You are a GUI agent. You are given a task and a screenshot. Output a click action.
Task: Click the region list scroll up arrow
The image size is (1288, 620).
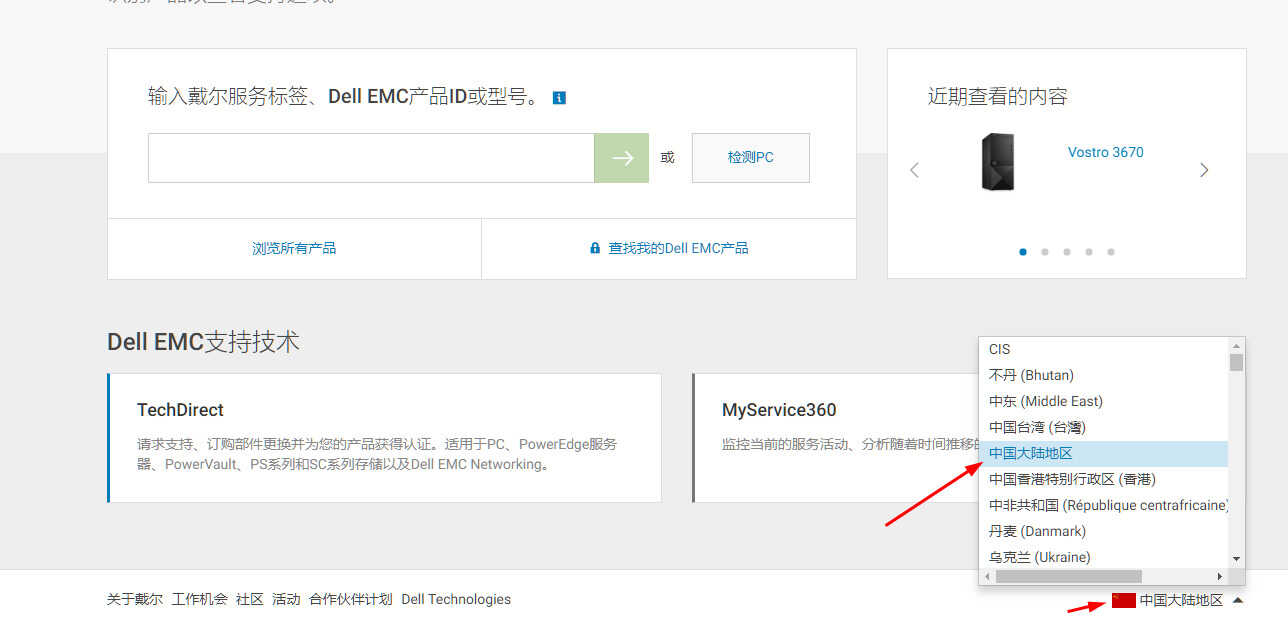(x=1237, y=344)
